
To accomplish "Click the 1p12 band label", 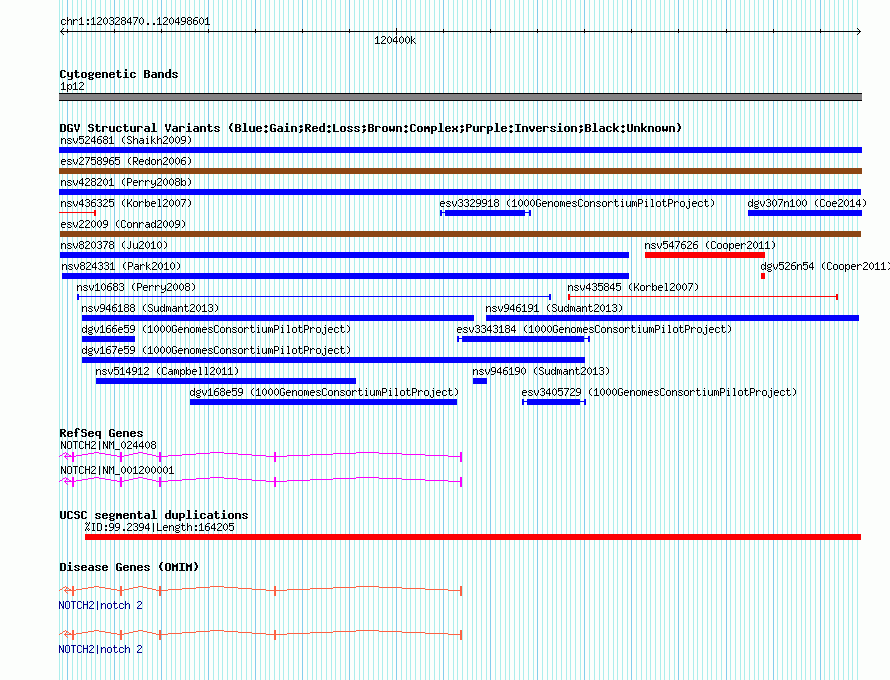I will [72, 86].
